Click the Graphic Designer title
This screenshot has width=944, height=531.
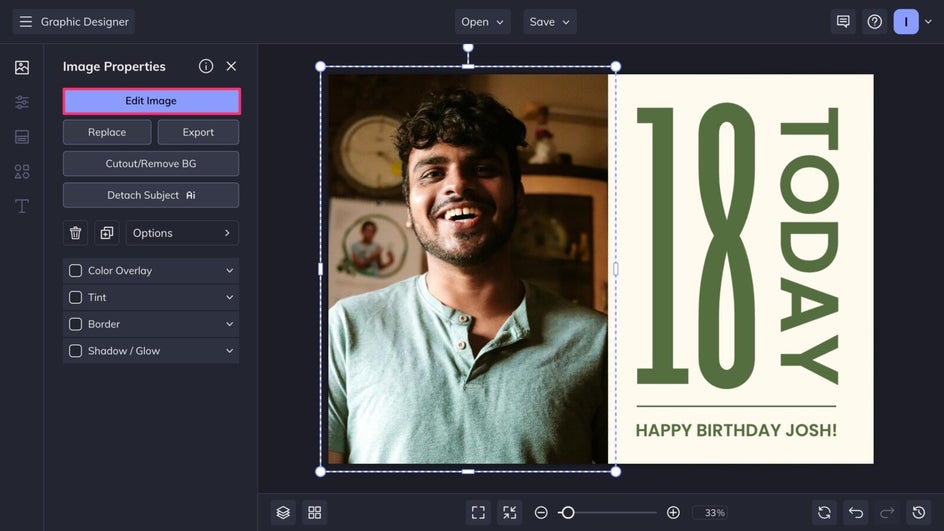85,22
